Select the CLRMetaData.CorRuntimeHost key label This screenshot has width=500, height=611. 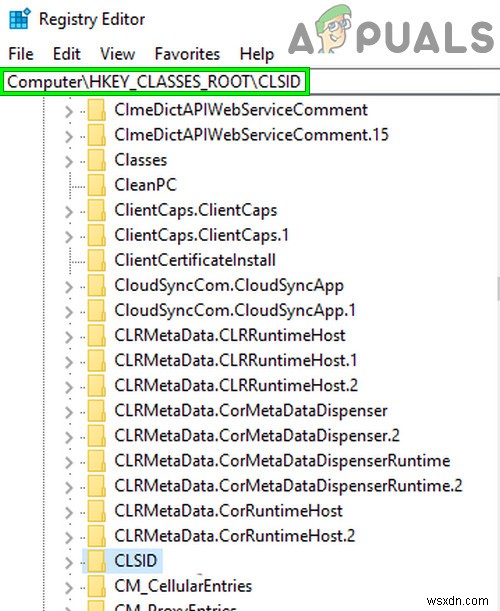[228, 511]
